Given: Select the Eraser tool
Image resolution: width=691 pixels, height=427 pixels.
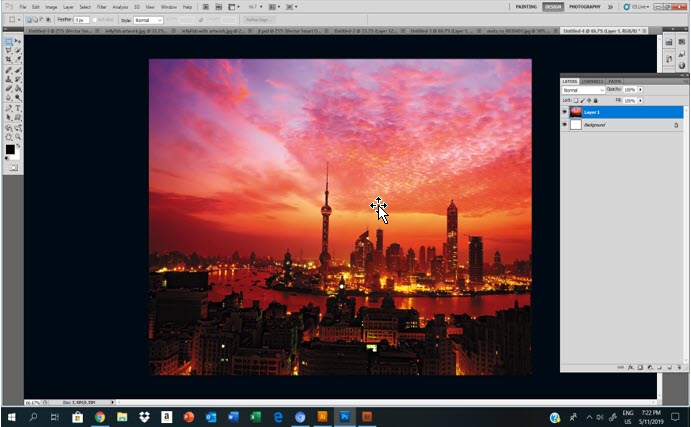Looking at the screenshot, I should [x=8, y=89].
